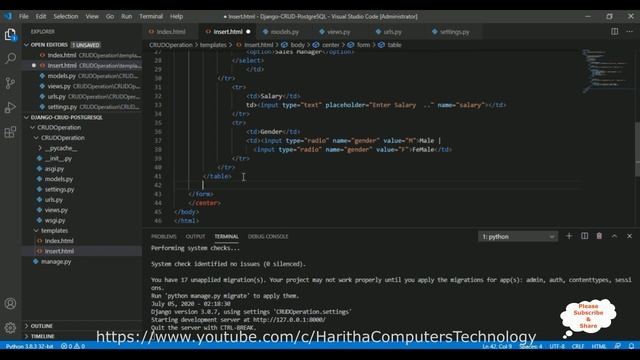This screenshot has height=360, width=640.
Task: Open Accounts menu in activity bar
Action: (x=10, y=304)
